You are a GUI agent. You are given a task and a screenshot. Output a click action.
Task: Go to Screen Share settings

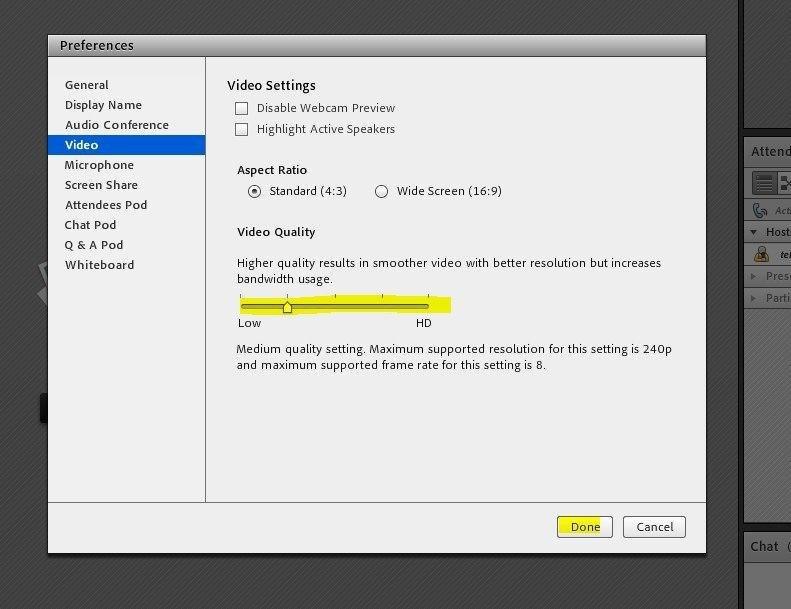coord(101,185)
